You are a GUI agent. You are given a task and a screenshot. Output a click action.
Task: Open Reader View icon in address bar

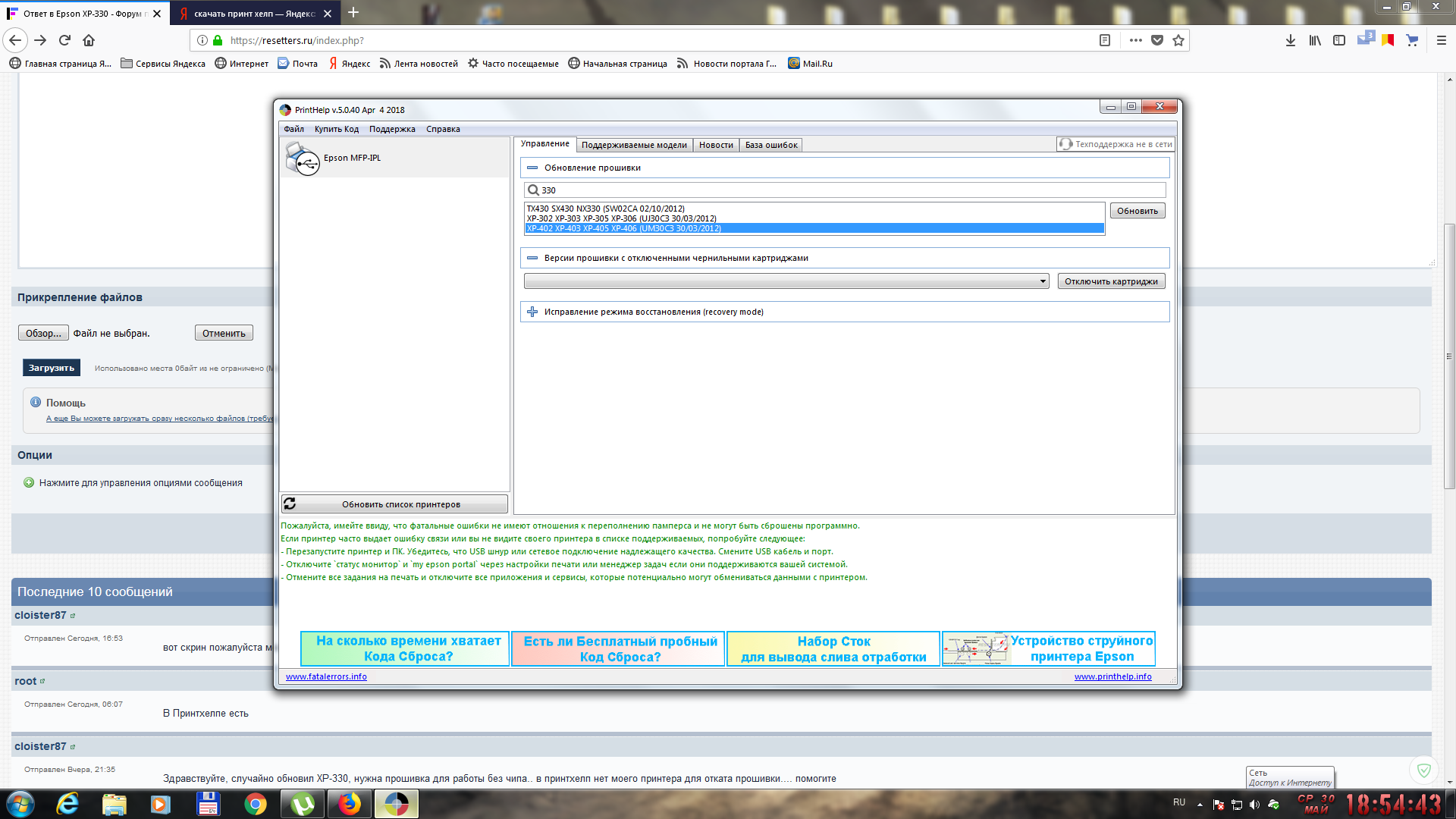point(1105,40)
